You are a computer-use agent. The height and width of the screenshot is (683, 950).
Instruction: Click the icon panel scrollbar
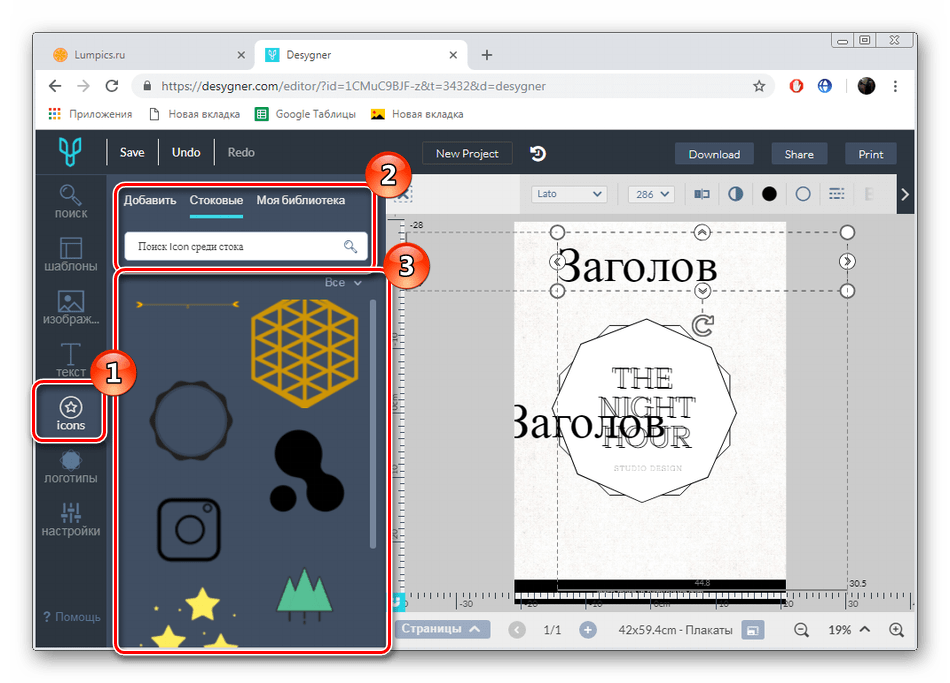(x=373, y=424)
